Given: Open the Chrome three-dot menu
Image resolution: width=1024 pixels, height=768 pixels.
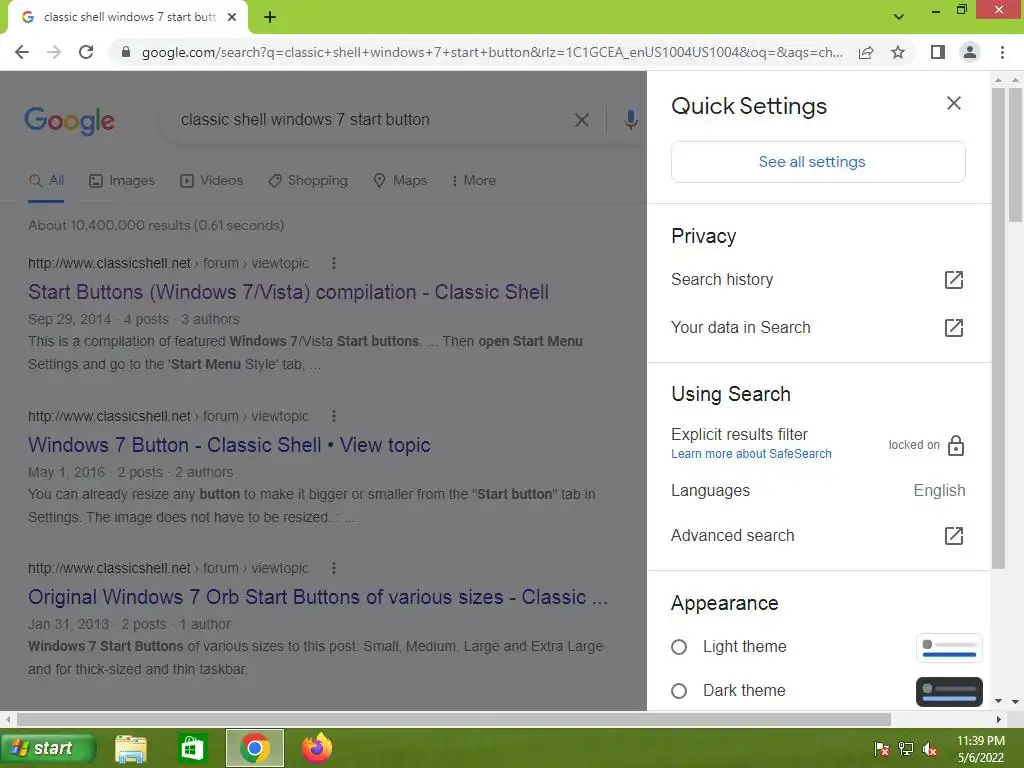Looking at the screenshot, I should [1002, 52].
